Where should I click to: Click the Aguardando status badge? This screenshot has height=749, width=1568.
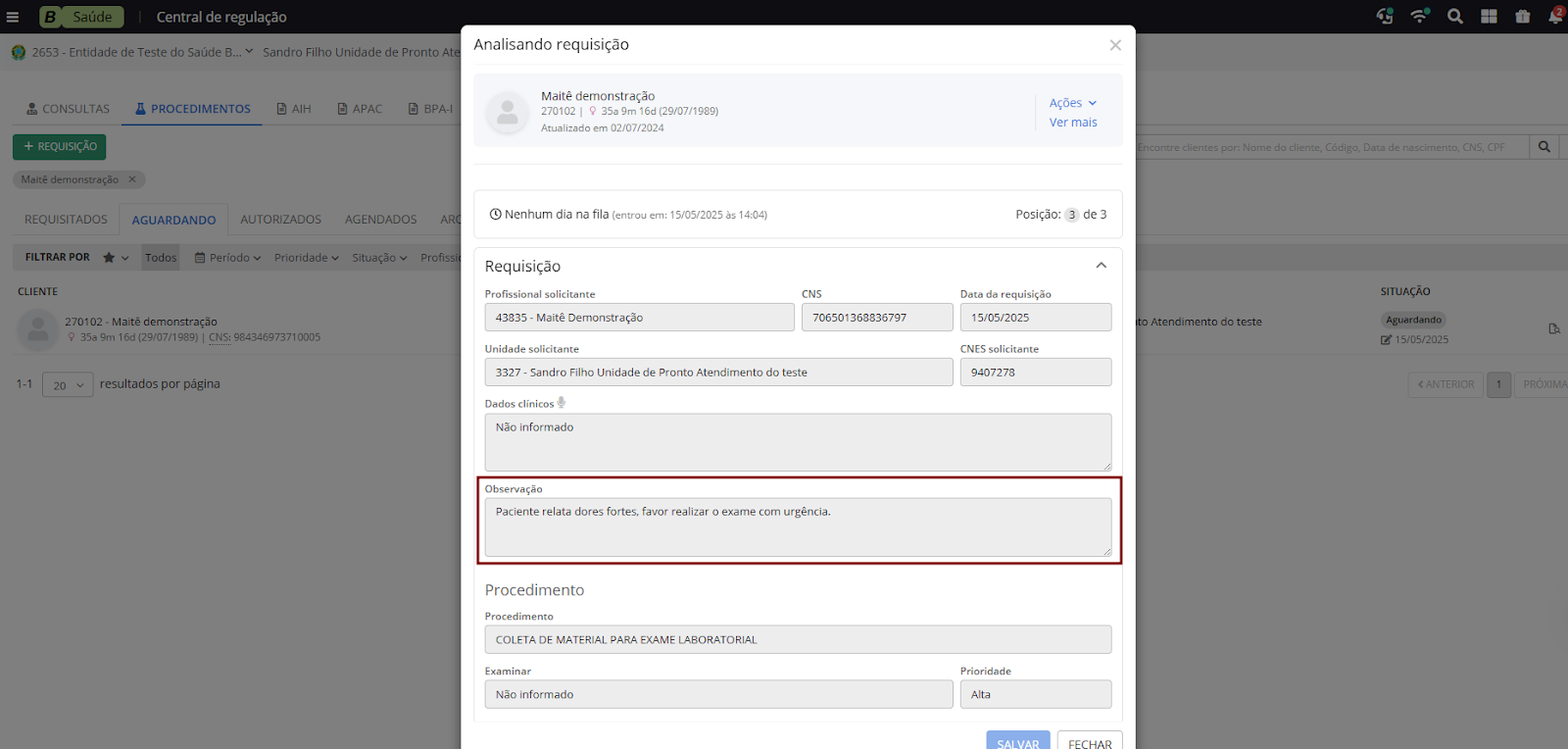pos(1413,320)
